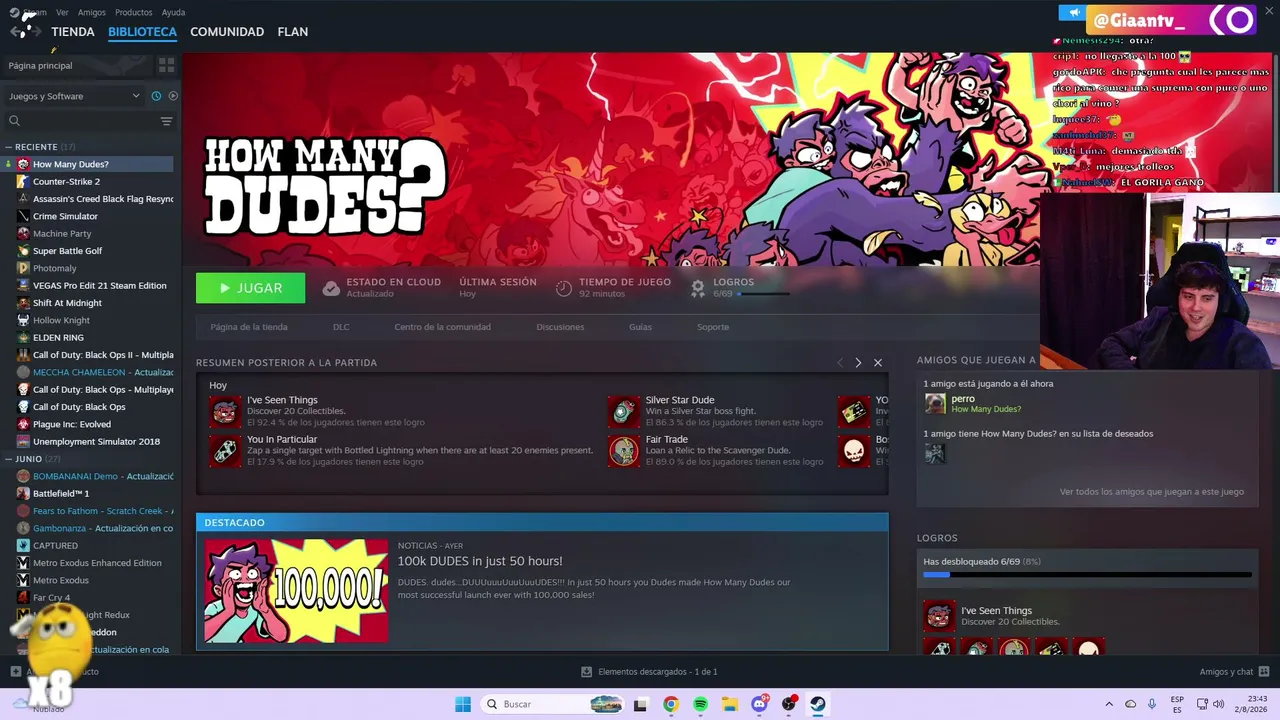Click the LOGROS progress bar under play bar
1280x720 pixels.
[x=763, y=294]
